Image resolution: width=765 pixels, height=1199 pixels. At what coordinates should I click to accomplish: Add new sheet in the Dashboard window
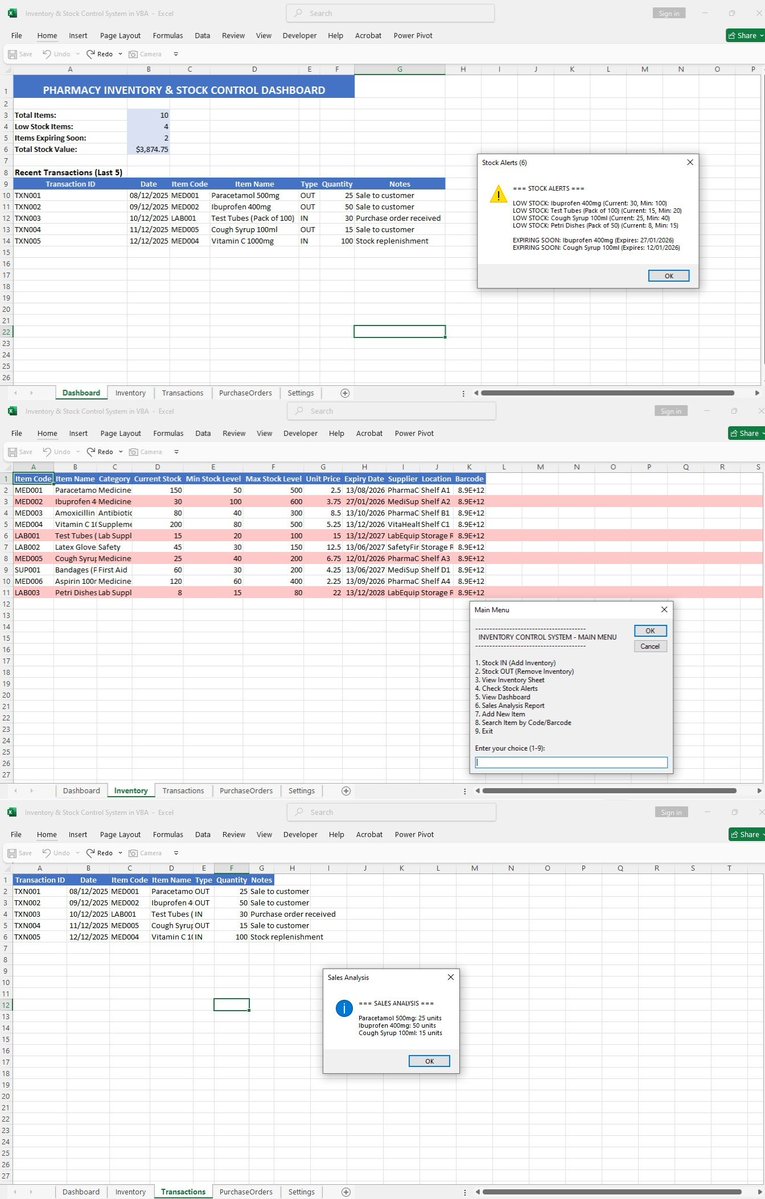[345, 393]
